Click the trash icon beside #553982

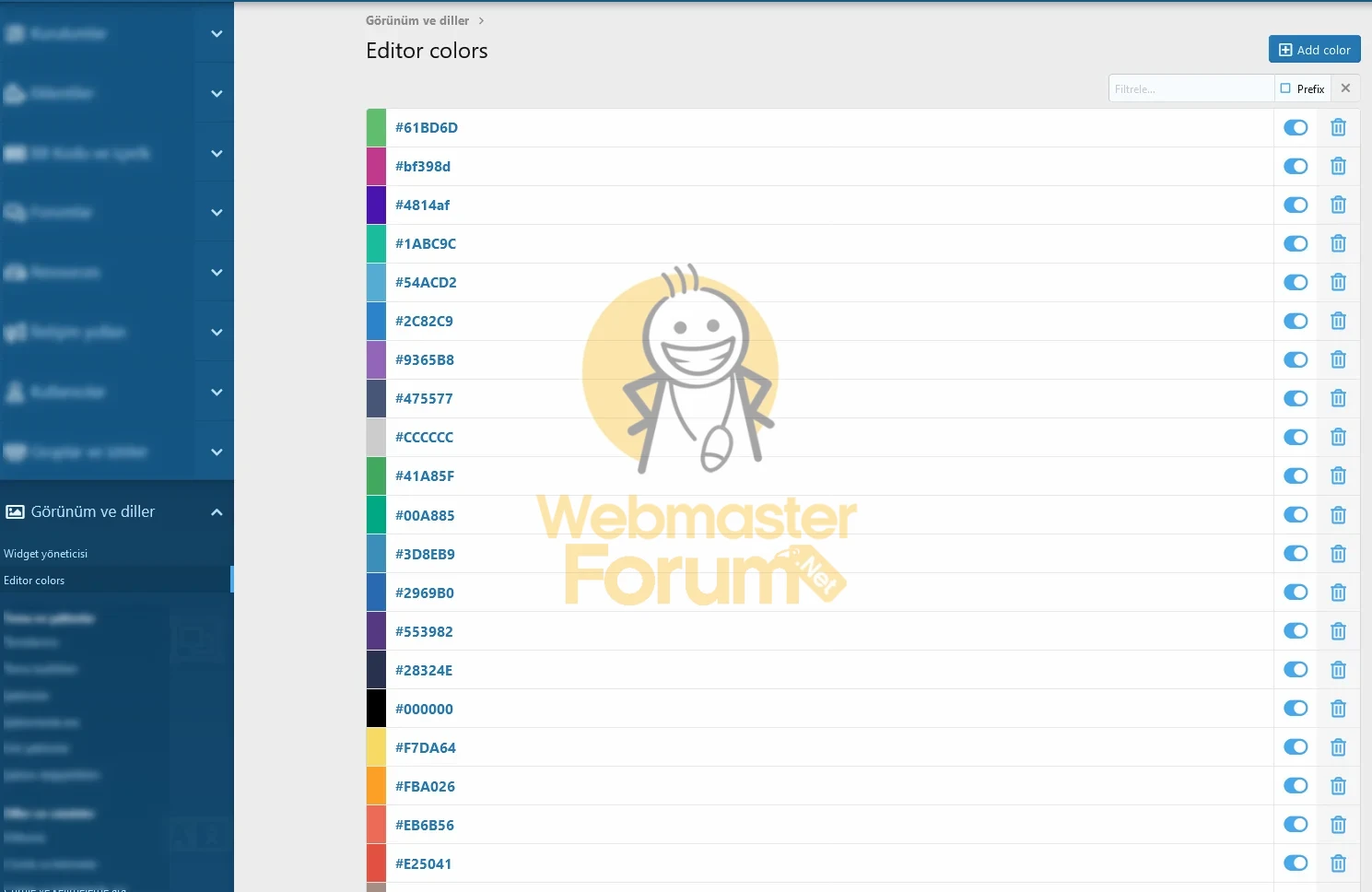click(x=1338, y=631)
